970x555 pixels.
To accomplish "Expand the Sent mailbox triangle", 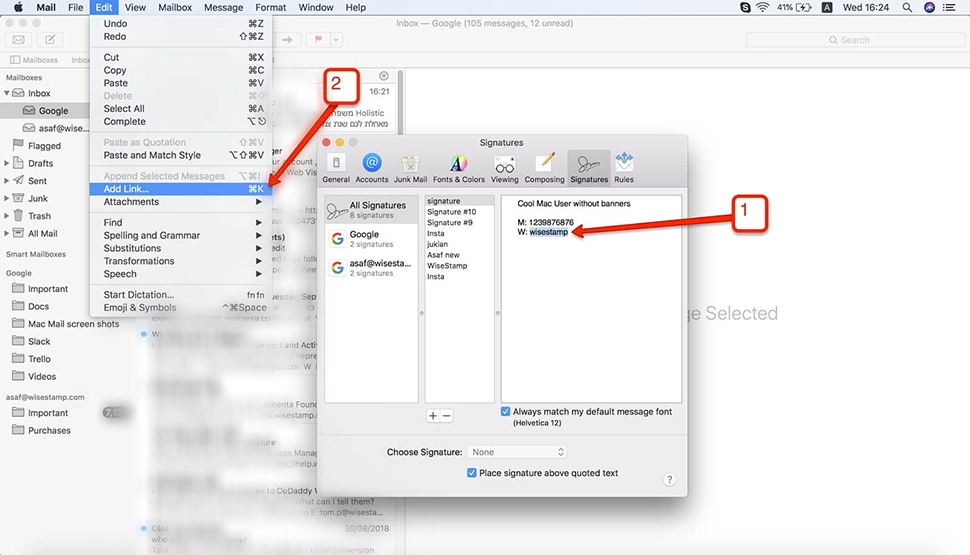I will [7, 181].
